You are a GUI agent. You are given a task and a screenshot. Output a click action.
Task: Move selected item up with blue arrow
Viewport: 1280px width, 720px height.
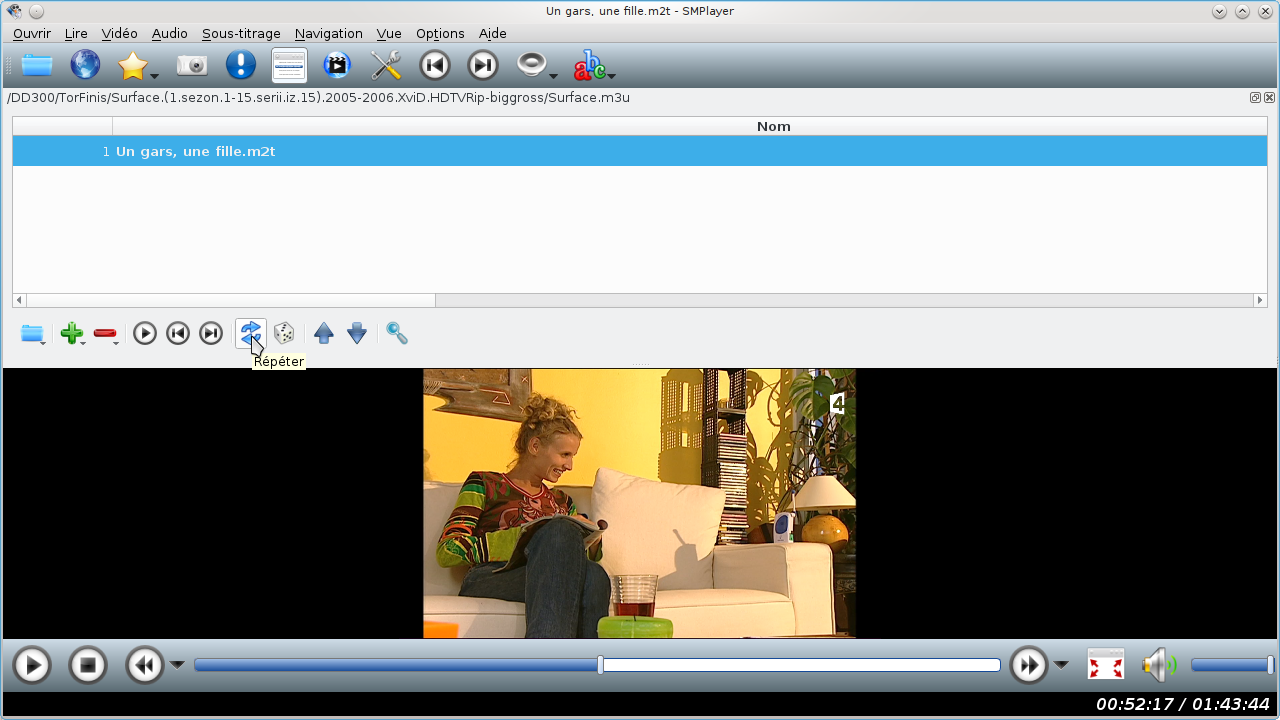click(x=323, y=333)
